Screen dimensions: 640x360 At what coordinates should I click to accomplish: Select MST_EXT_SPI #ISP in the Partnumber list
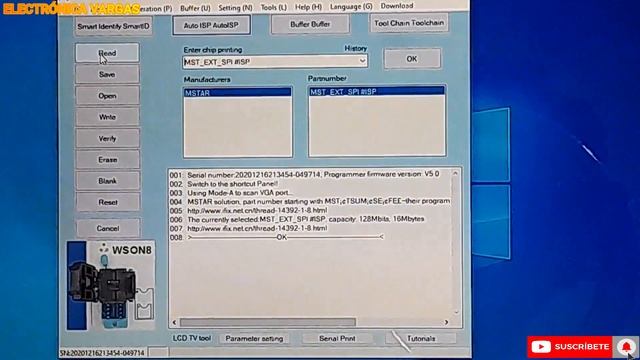[x=377, y=91]
